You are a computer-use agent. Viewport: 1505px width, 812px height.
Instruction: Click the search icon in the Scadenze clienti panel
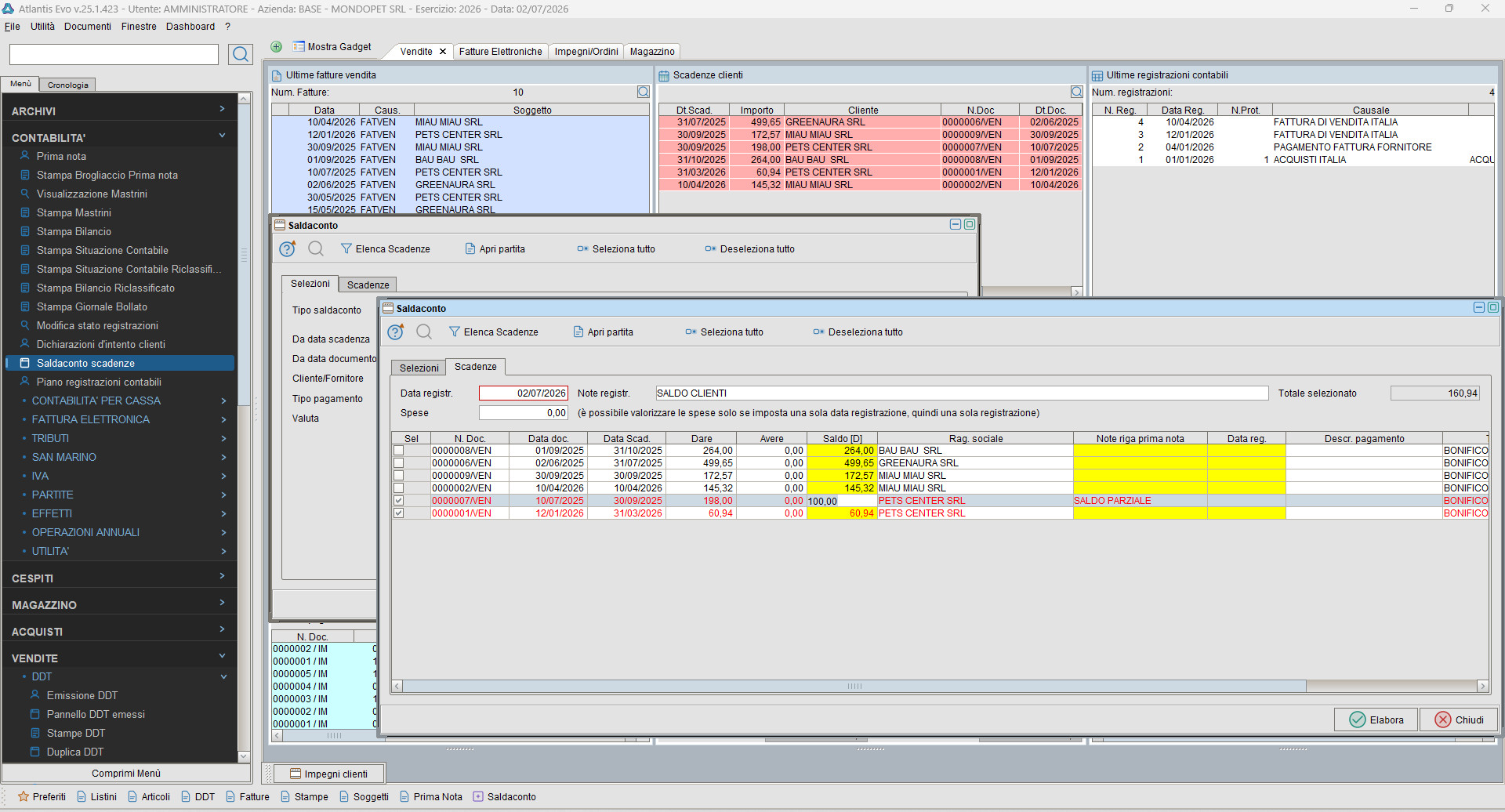click(x=1076, y=92)
